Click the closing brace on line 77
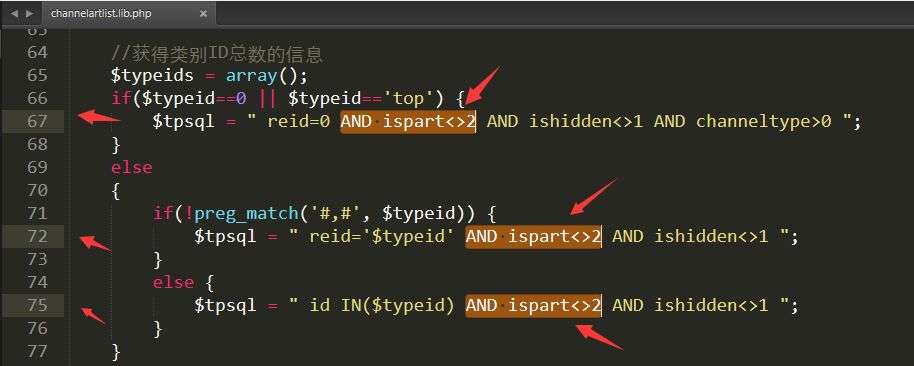The width and height of the screenshot is (914, 366). point(116,351)
